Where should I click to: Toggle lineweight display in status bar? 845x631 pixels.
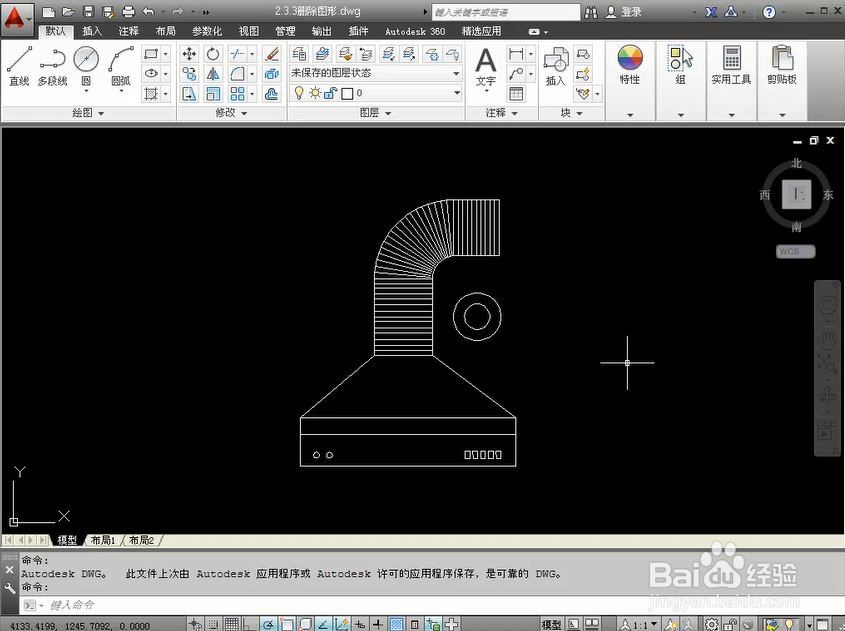pyautogui.click(x=378, y=625)
